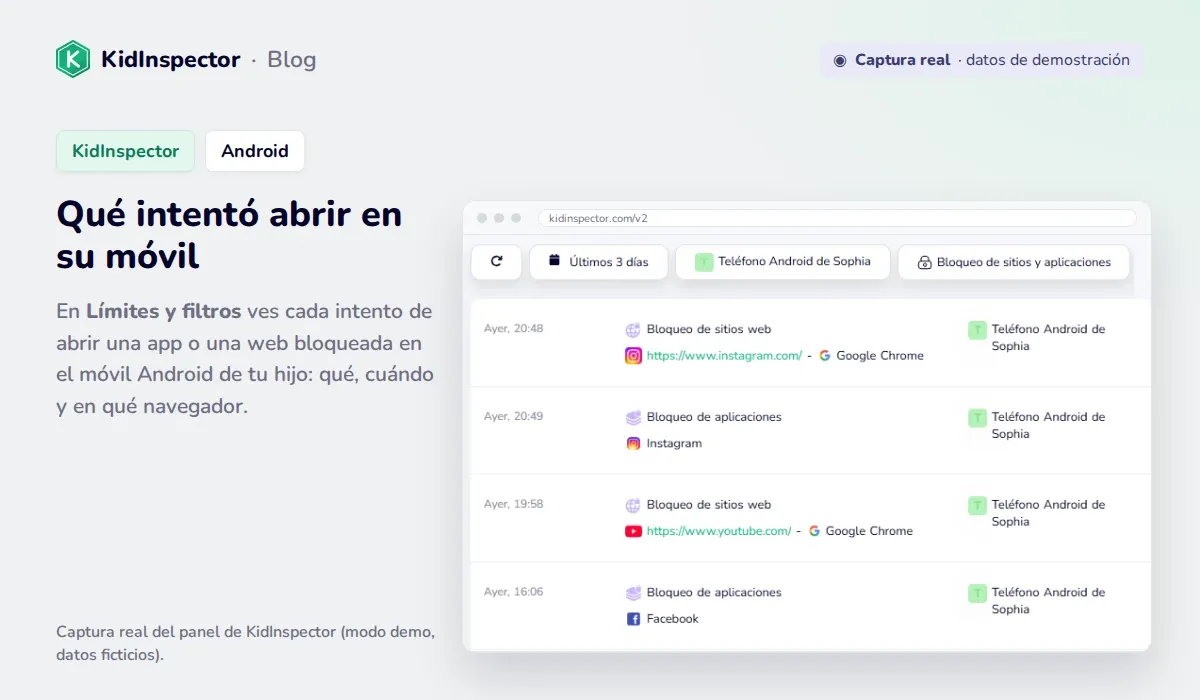
Task: Click the Google icon in the 20:48 row
Action: tap(825, 355)
